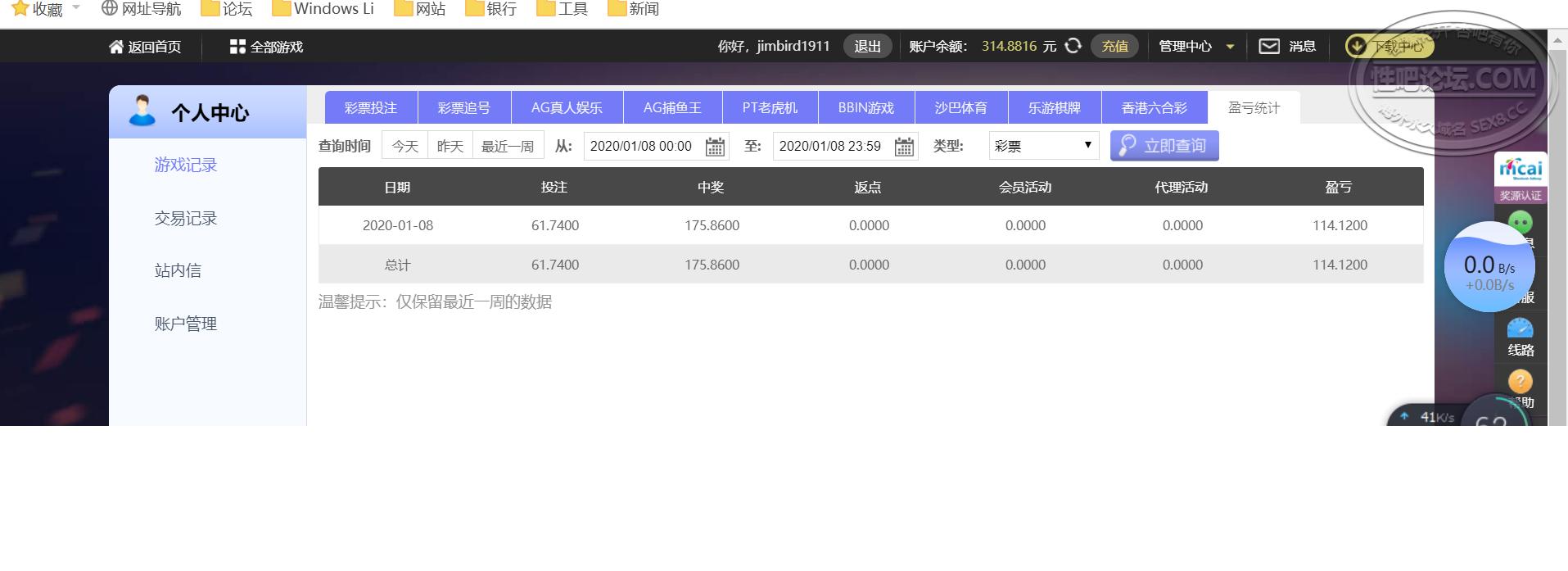Select the 最近一周 time filter
Viewport: 1568px width, 571px height.
point(508,147)
